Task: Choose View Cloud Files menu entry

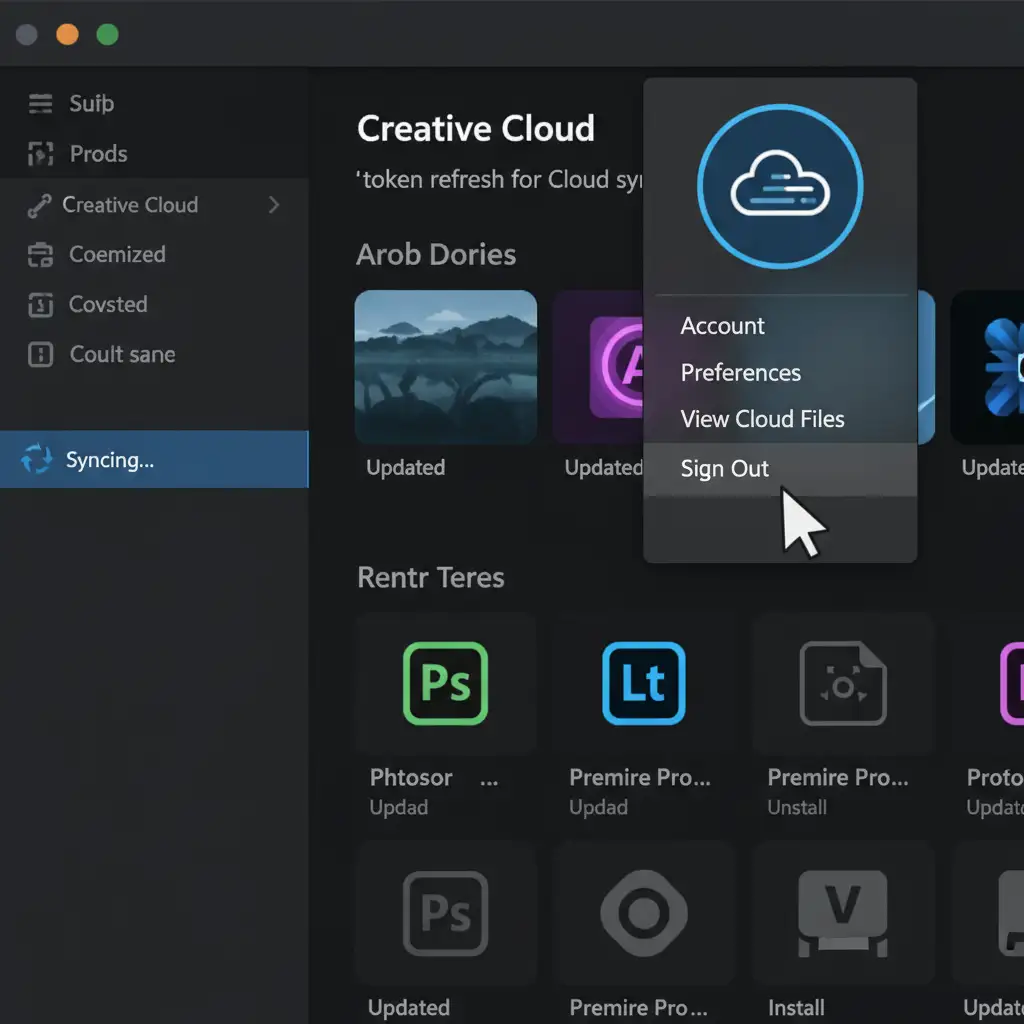Action: pos(762,419)
